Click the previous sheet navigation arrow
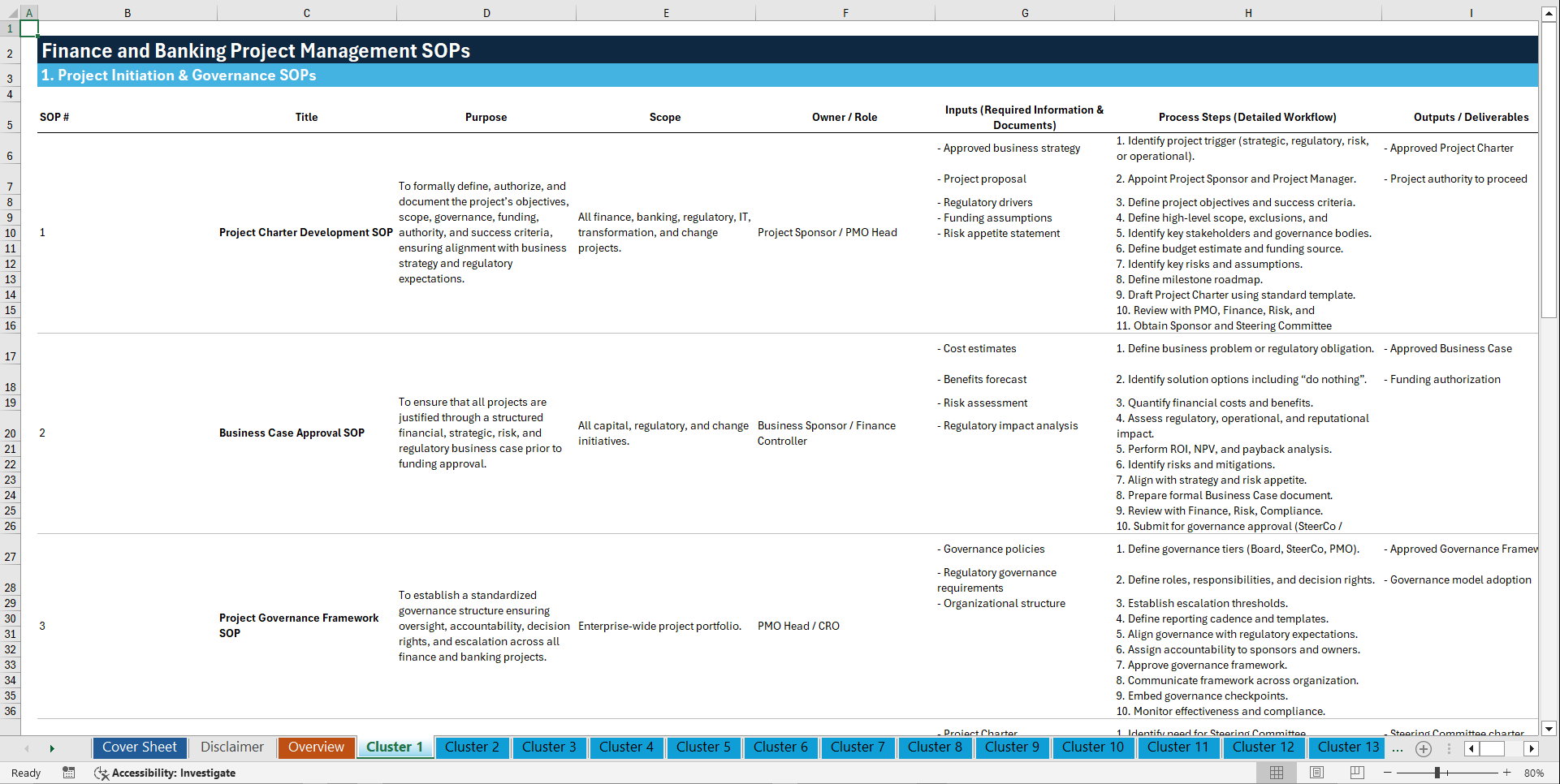Viewport: 1560px width, 784px height. coord(27,748)
